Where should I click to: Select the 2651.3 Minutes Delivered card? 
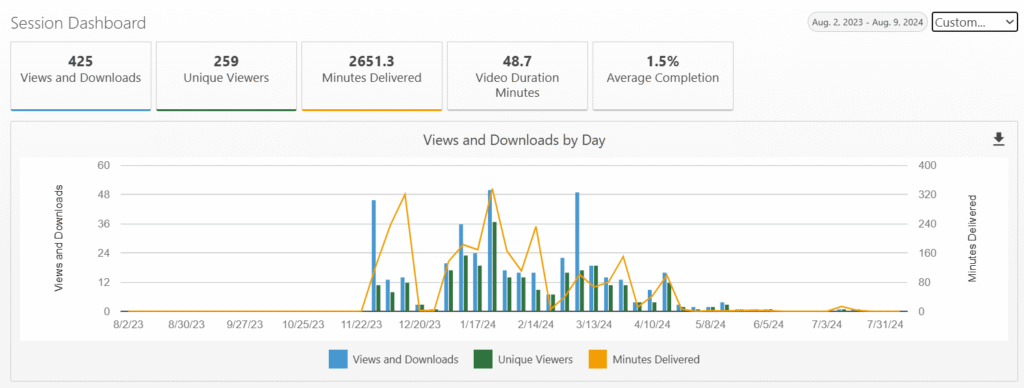click(x=372, y=76)
